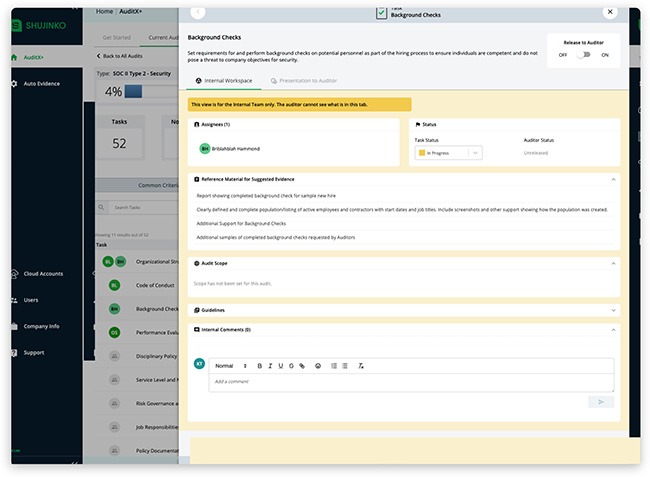Open Auto Evidence from sidebar
The image size is (650, 477).
(x=41, y=83)
